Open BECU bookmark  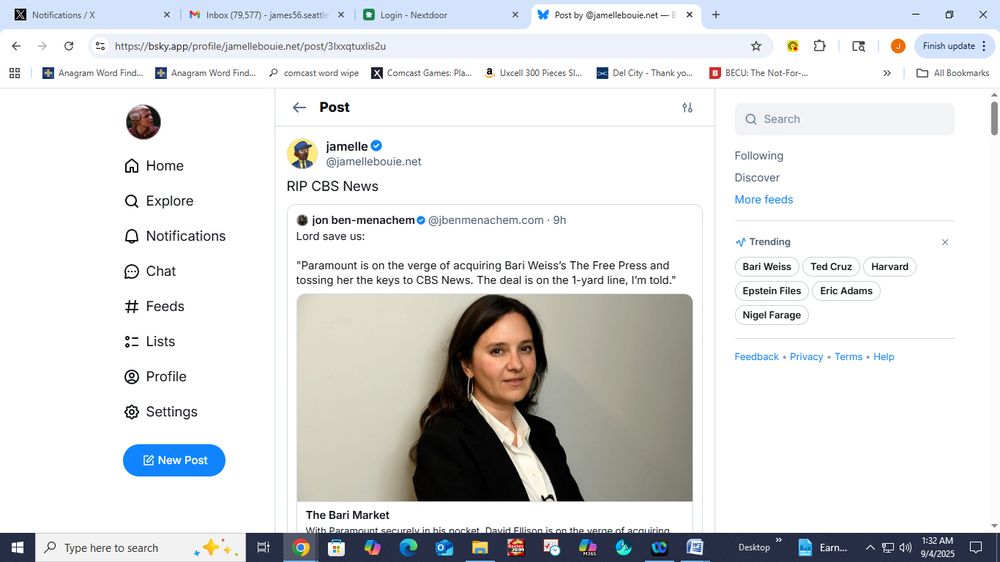(759, 73)
